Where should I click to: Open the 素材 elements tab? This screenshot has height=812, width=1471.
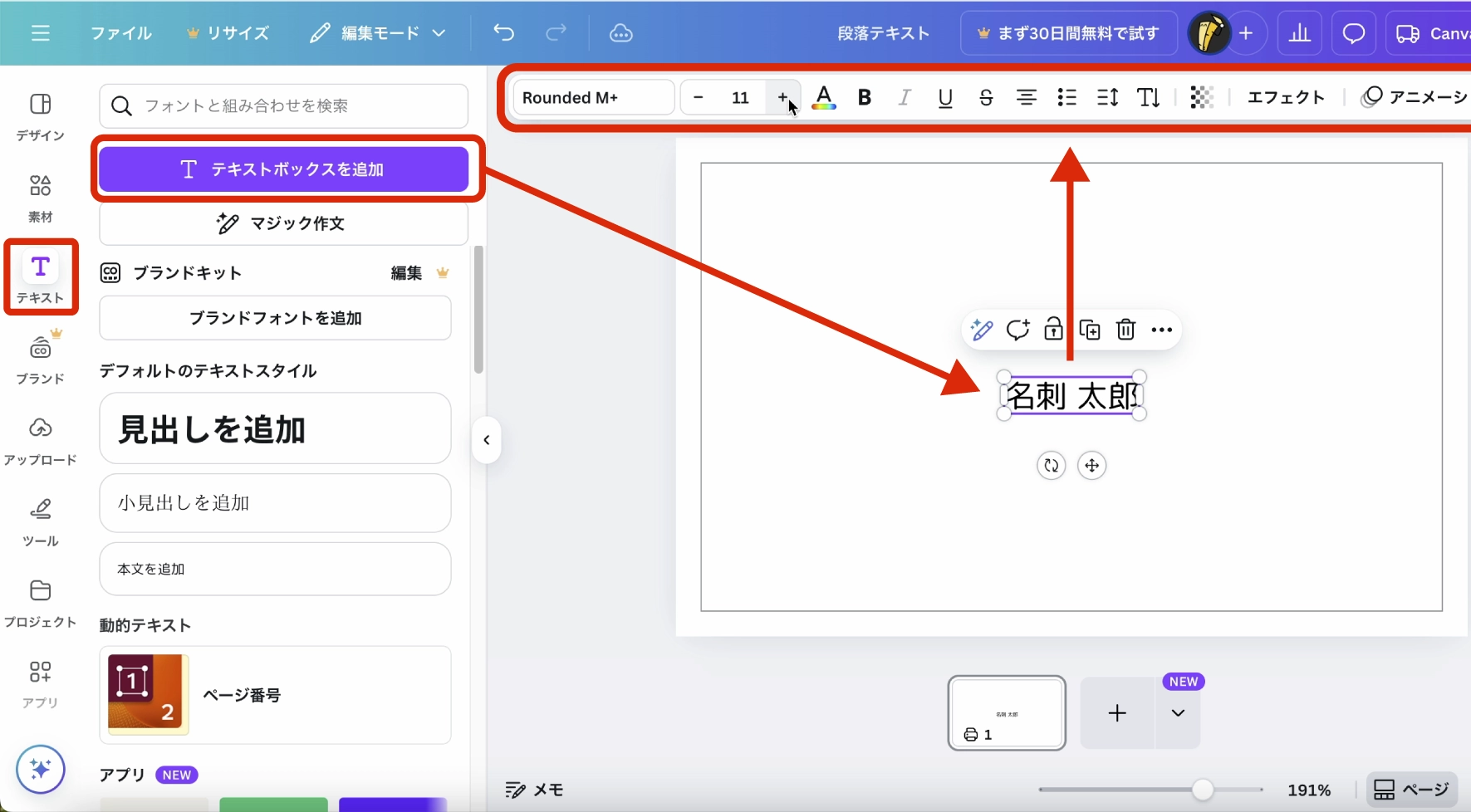(x=40, y=198)
